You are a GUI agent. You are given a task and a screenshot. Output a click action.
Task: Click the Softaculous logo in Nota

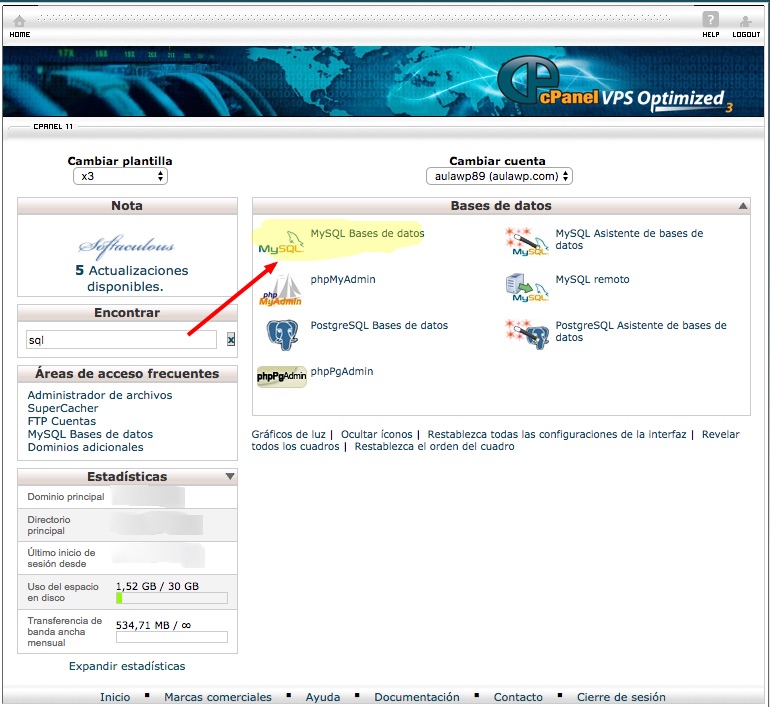(x=126, y=245)
